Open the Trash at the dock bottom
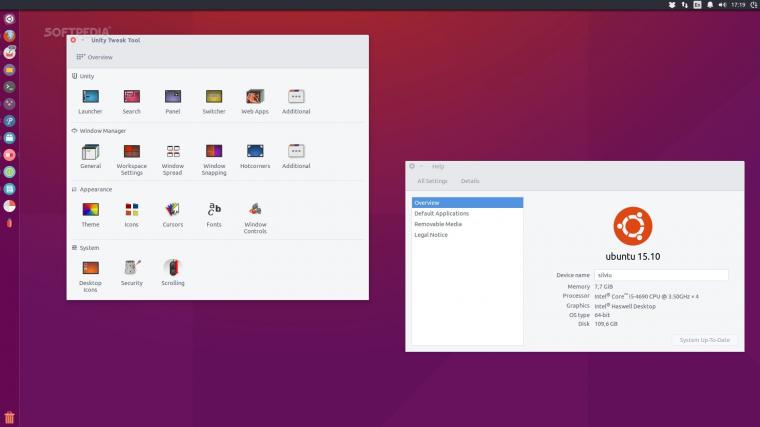Viewport: 760px width, 427px height. [9, 417]
